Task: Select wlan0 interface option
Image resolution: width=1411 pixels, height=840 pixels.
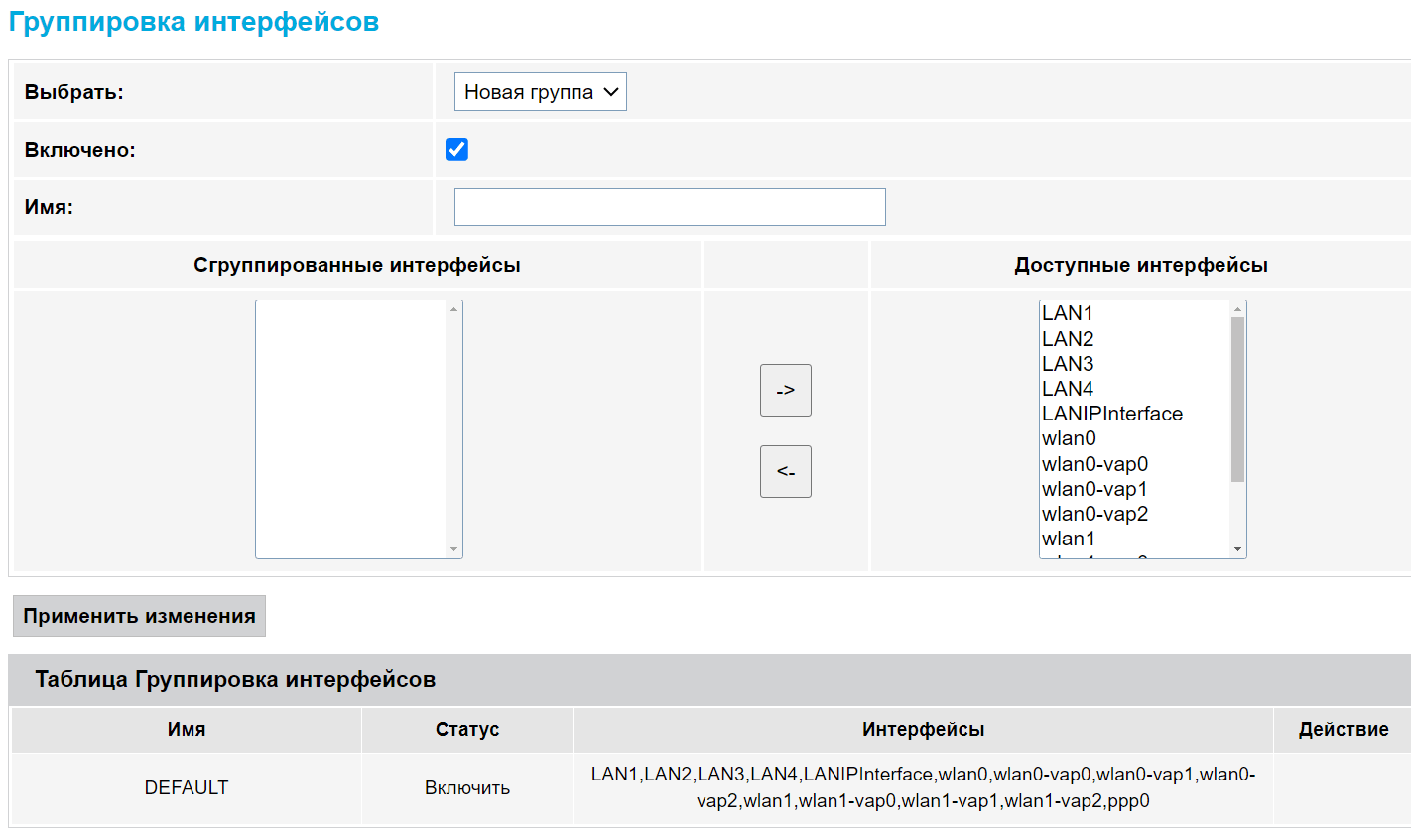Action: (x=1069, y=438)
